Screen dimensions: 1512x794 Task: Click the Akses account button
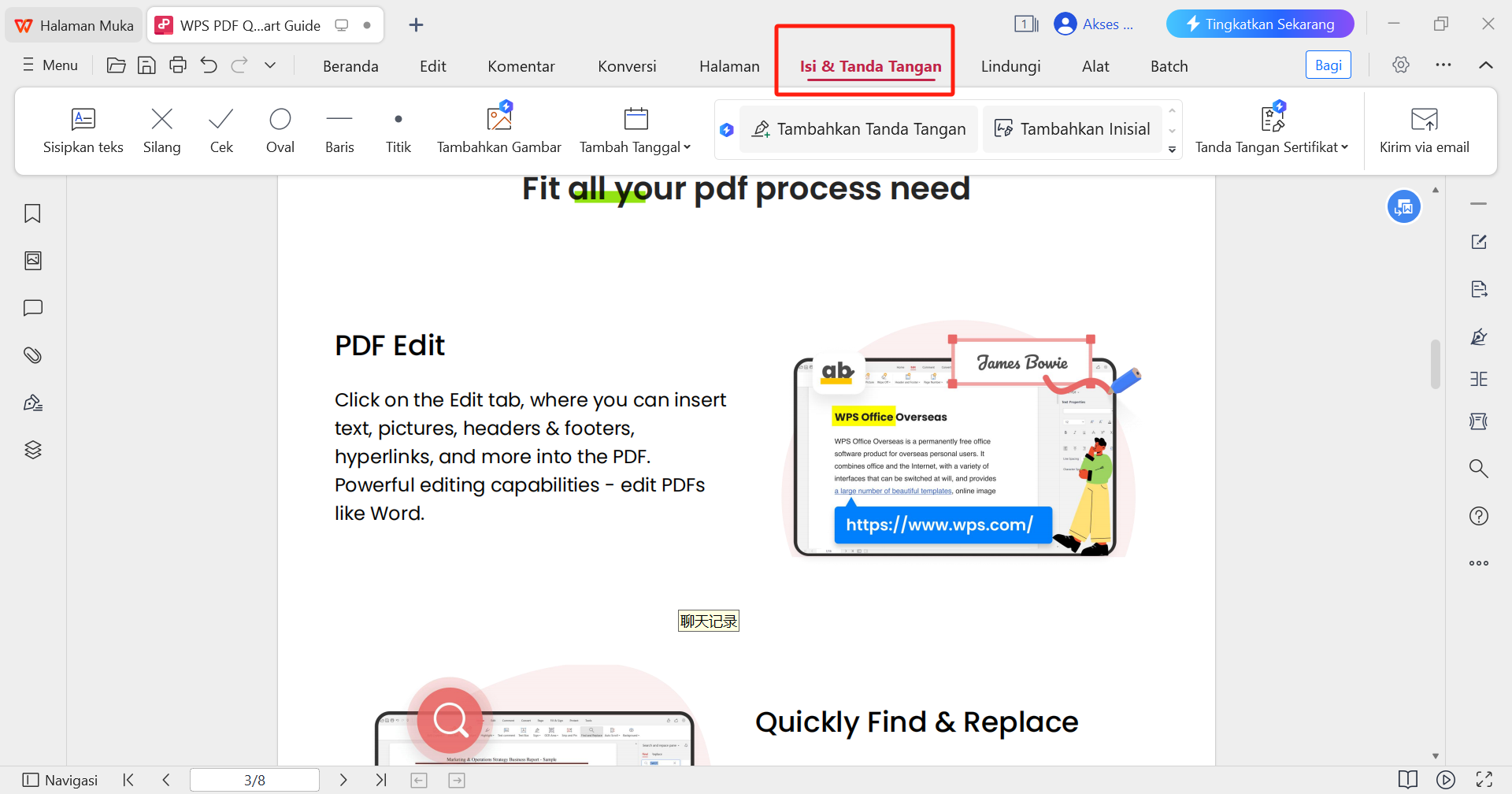click(1095, 24)
